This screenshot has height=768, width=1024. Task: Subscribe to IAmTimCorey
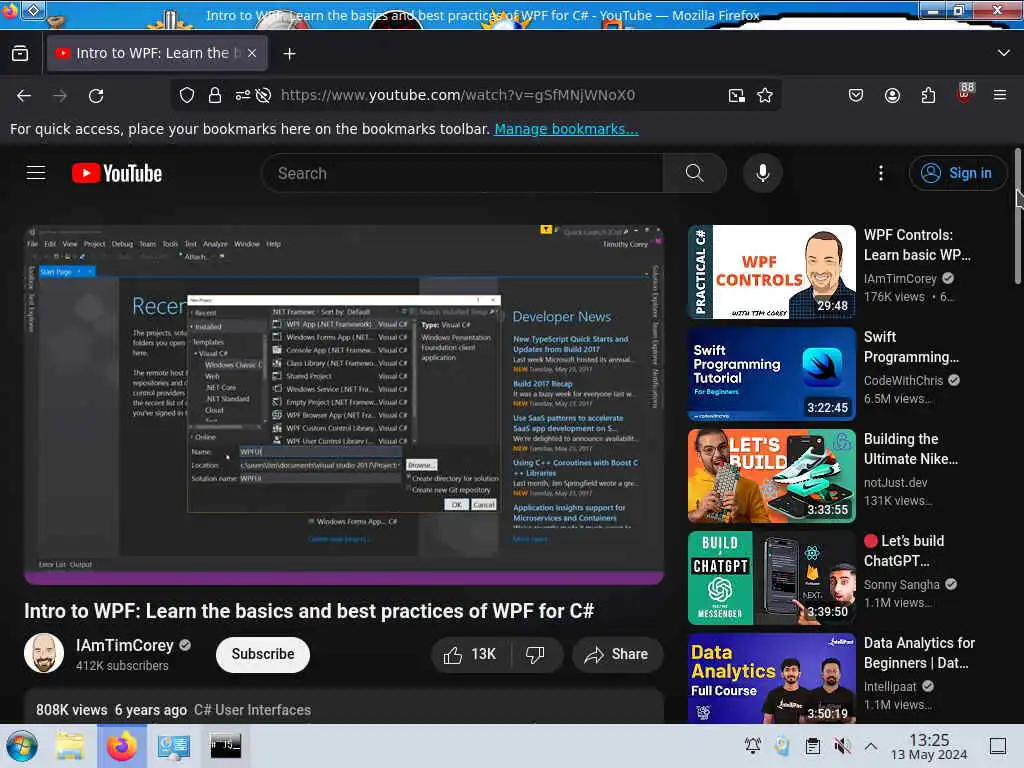pyautogui.click(x=263, y=654)
